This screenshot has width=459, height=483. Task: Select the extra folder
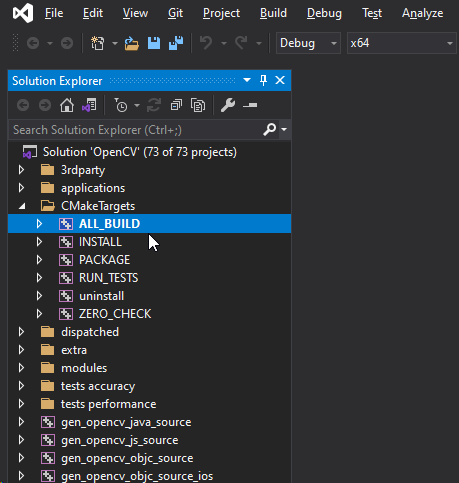click(74, 350)
